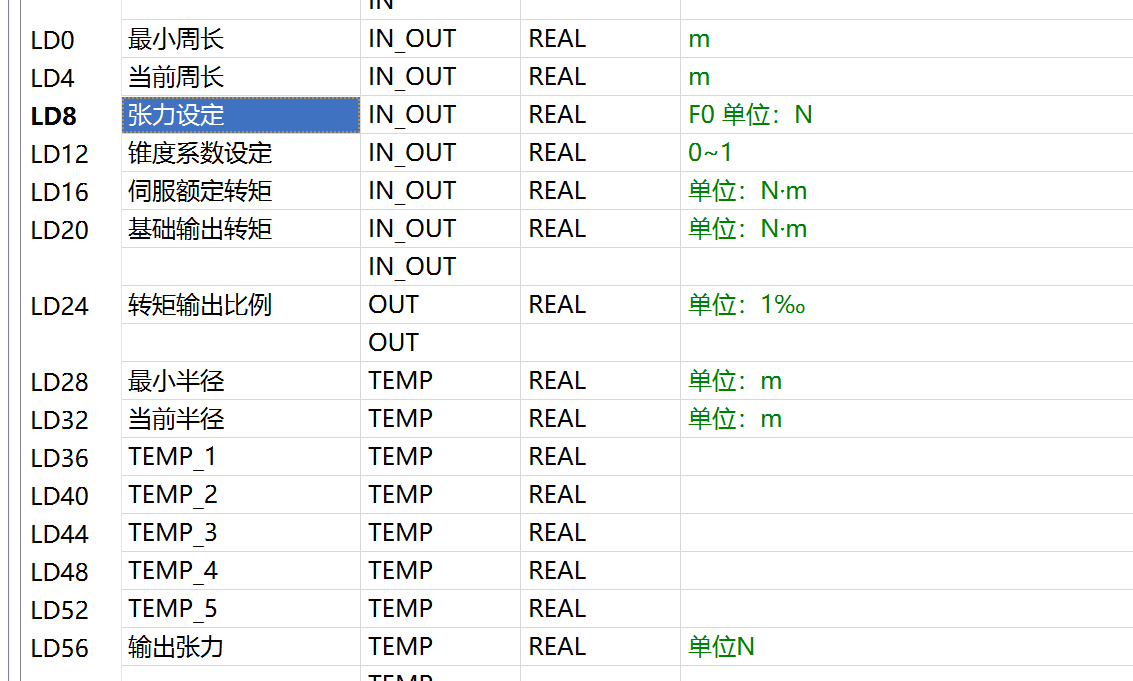Screen dimensions: 1133x681
Task: Select the TEMP_5 variable name
Action: [172, 609]
